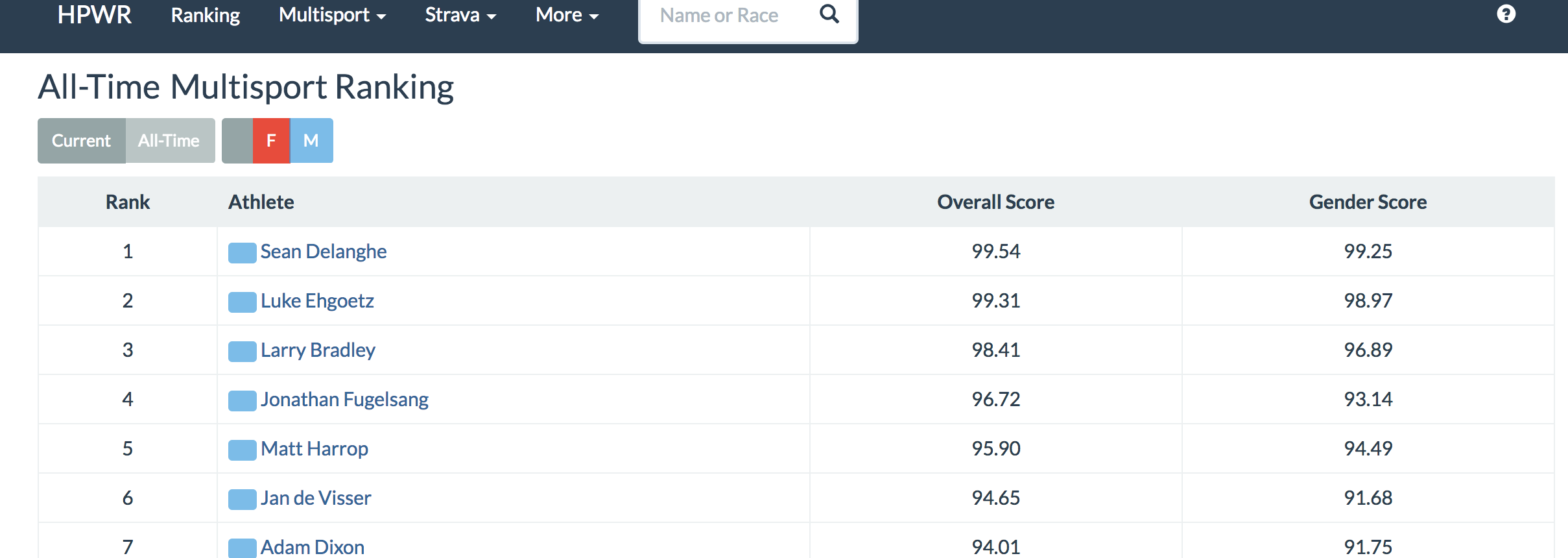Click the flag icon beside Matt Harrop

pos(242,450)
